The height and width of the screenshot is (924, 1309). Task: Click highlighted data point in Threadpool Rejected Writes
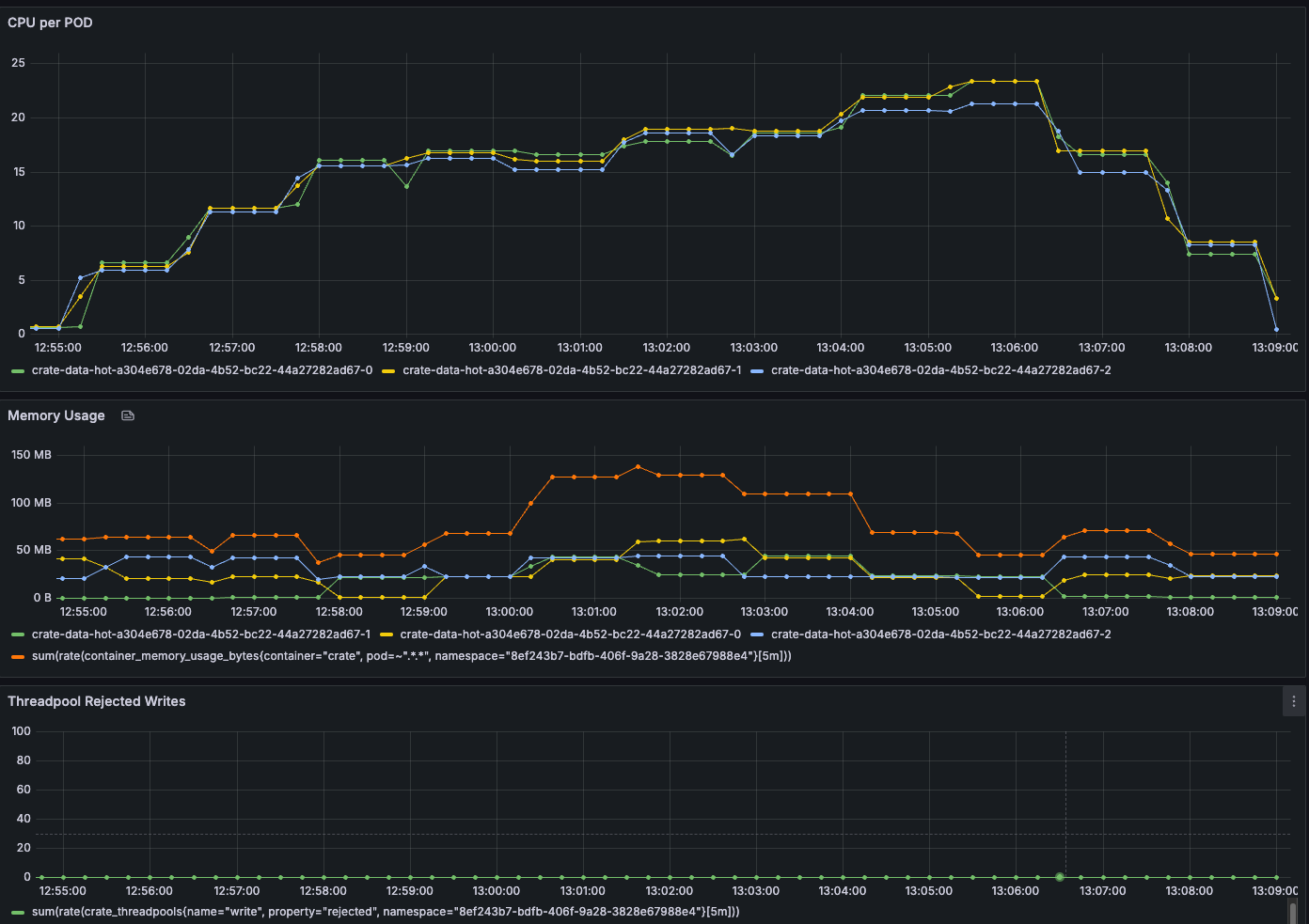click(1060, 877)
